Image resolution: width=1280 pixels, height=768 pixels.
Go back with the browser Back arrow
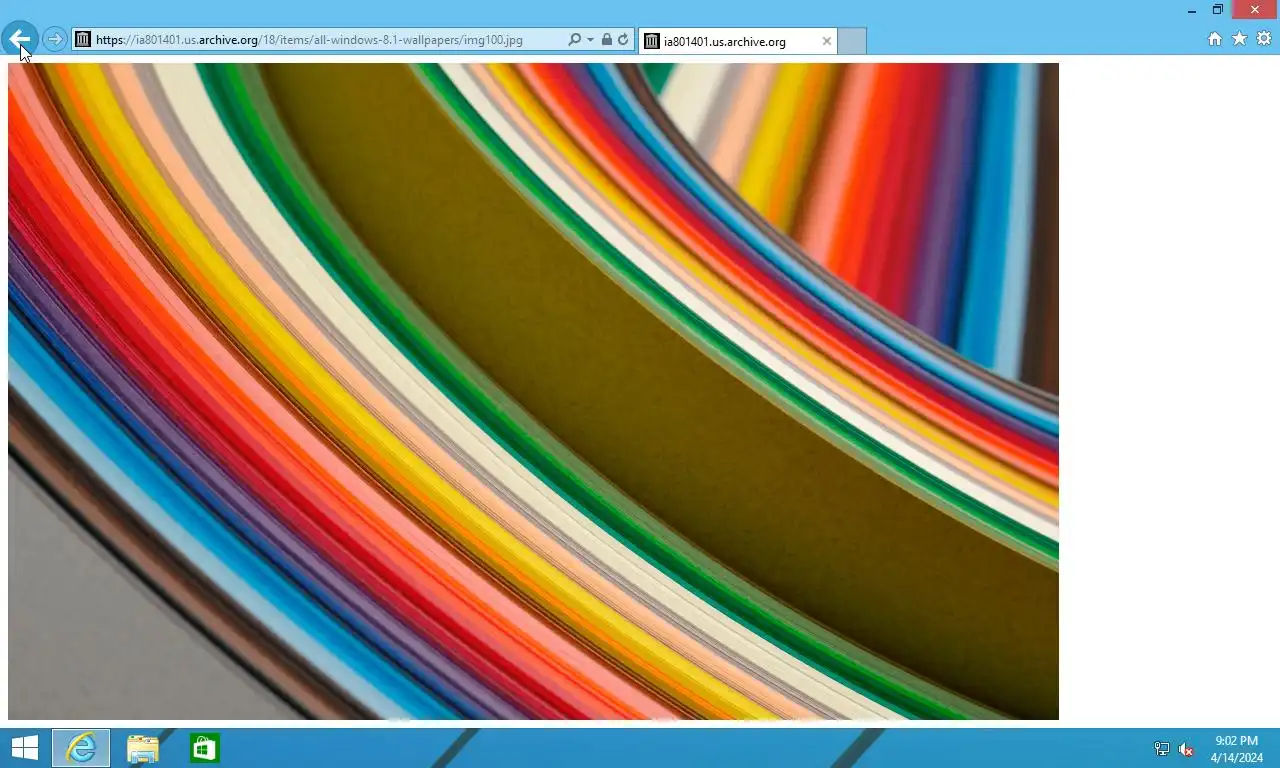point(20,40)
